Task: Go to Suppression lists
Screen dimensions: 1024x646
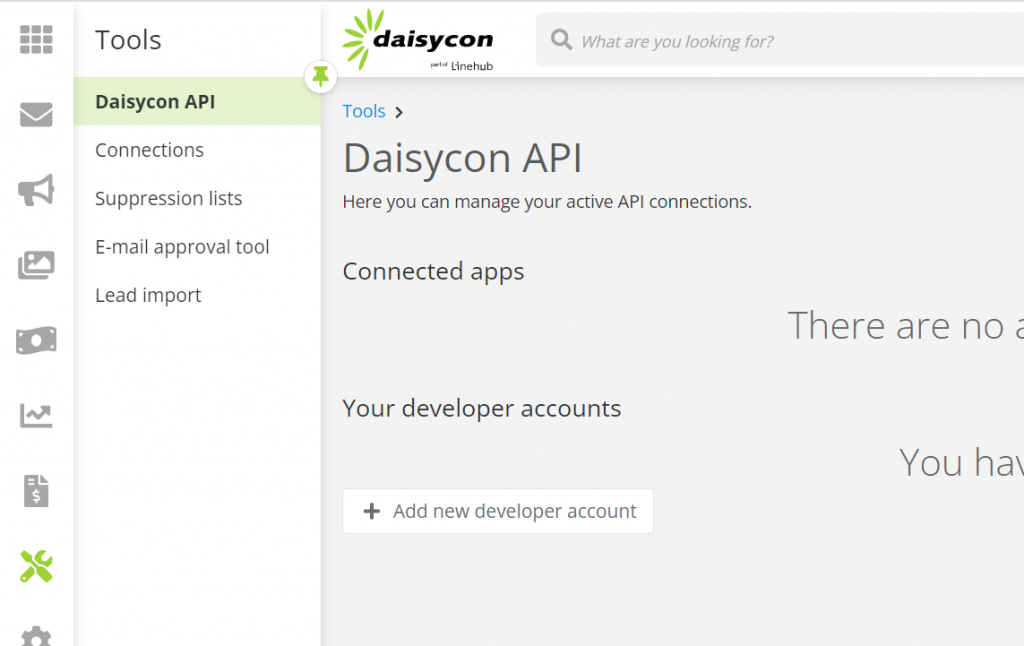Action: coord(168,199)
